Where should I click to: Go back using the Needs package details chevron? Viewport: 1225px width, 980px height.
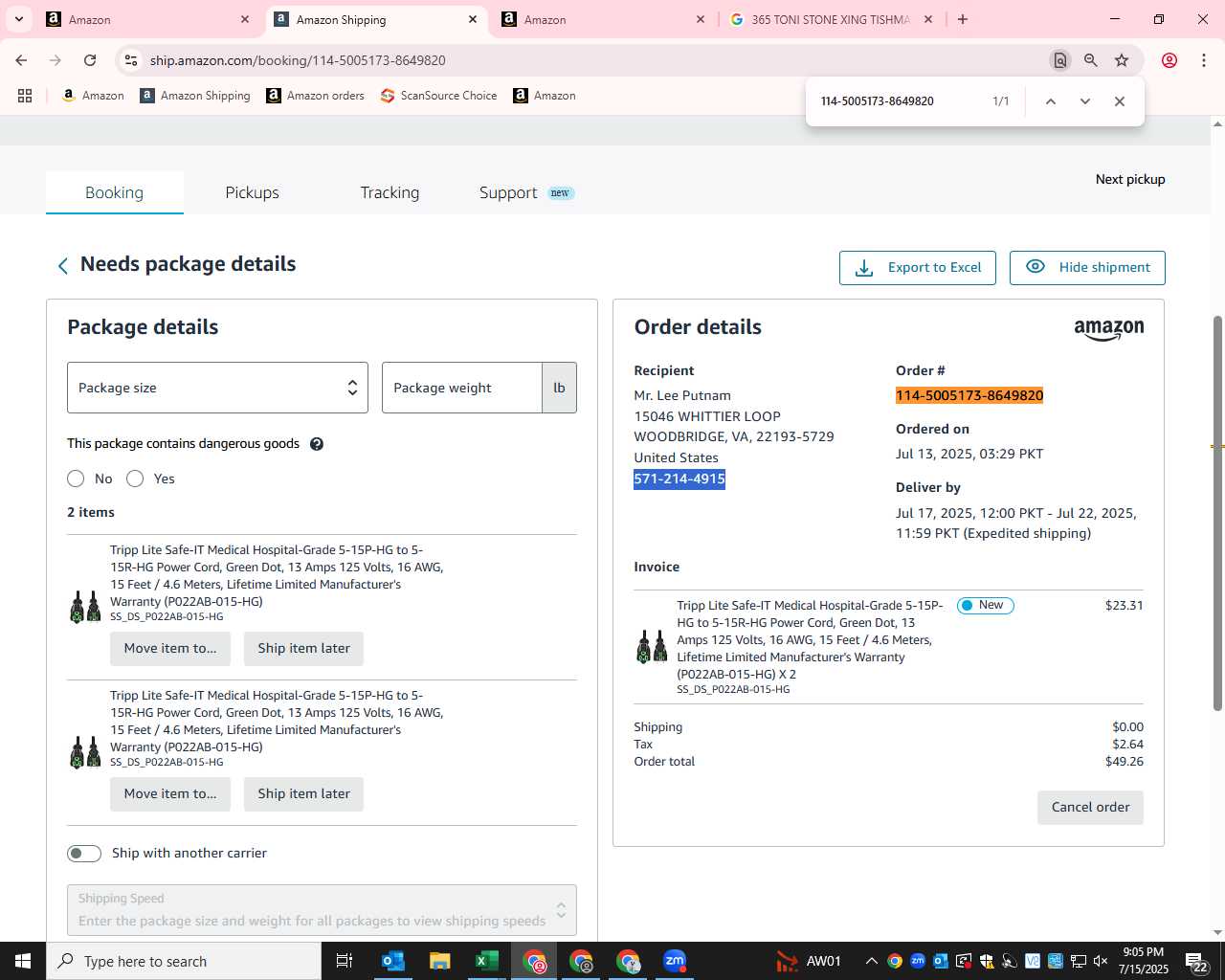tap(63, 266)
